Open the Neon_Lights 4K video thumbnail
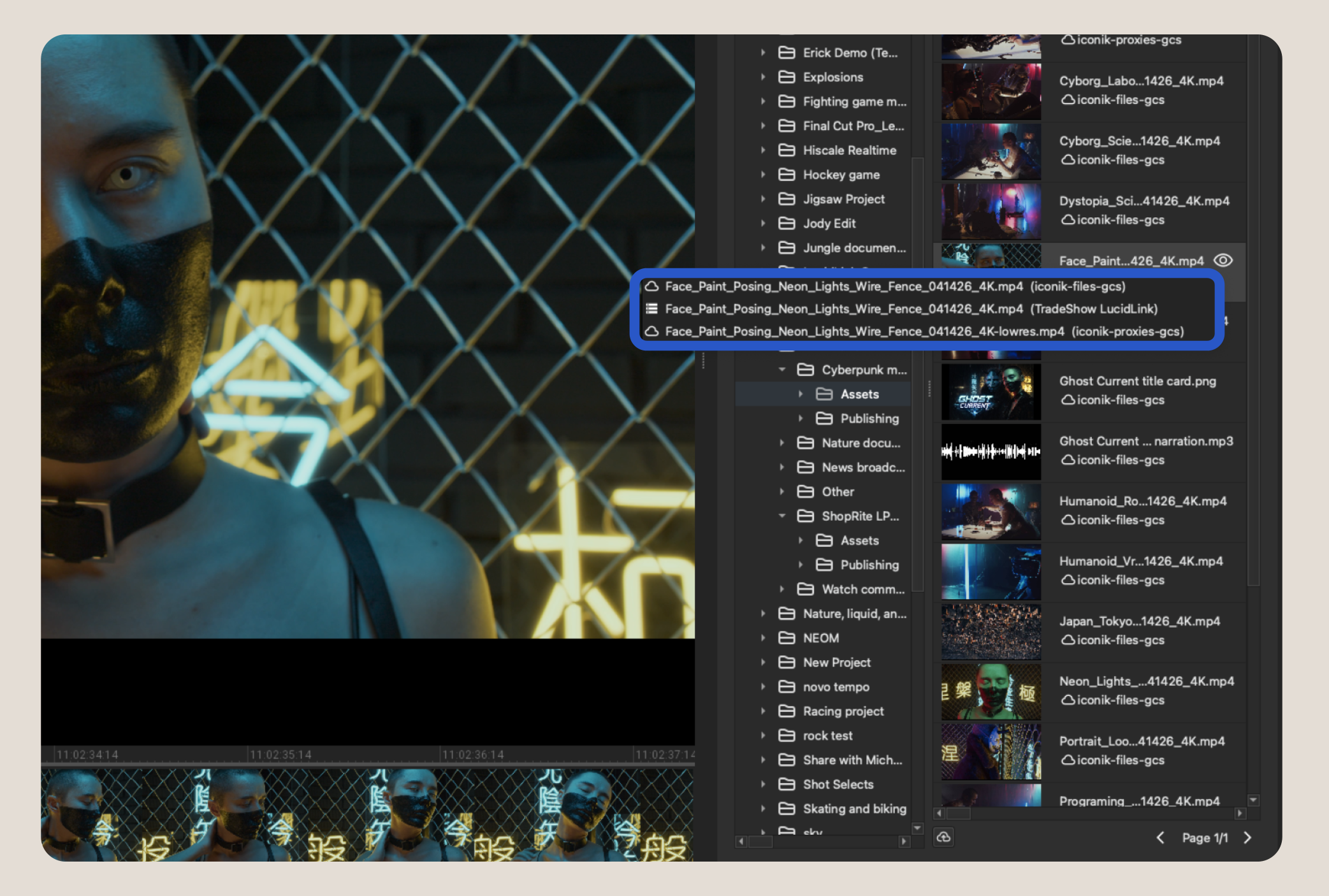Image resolution: width=1329 pixels, height=896 pixels. click(991, 692)
